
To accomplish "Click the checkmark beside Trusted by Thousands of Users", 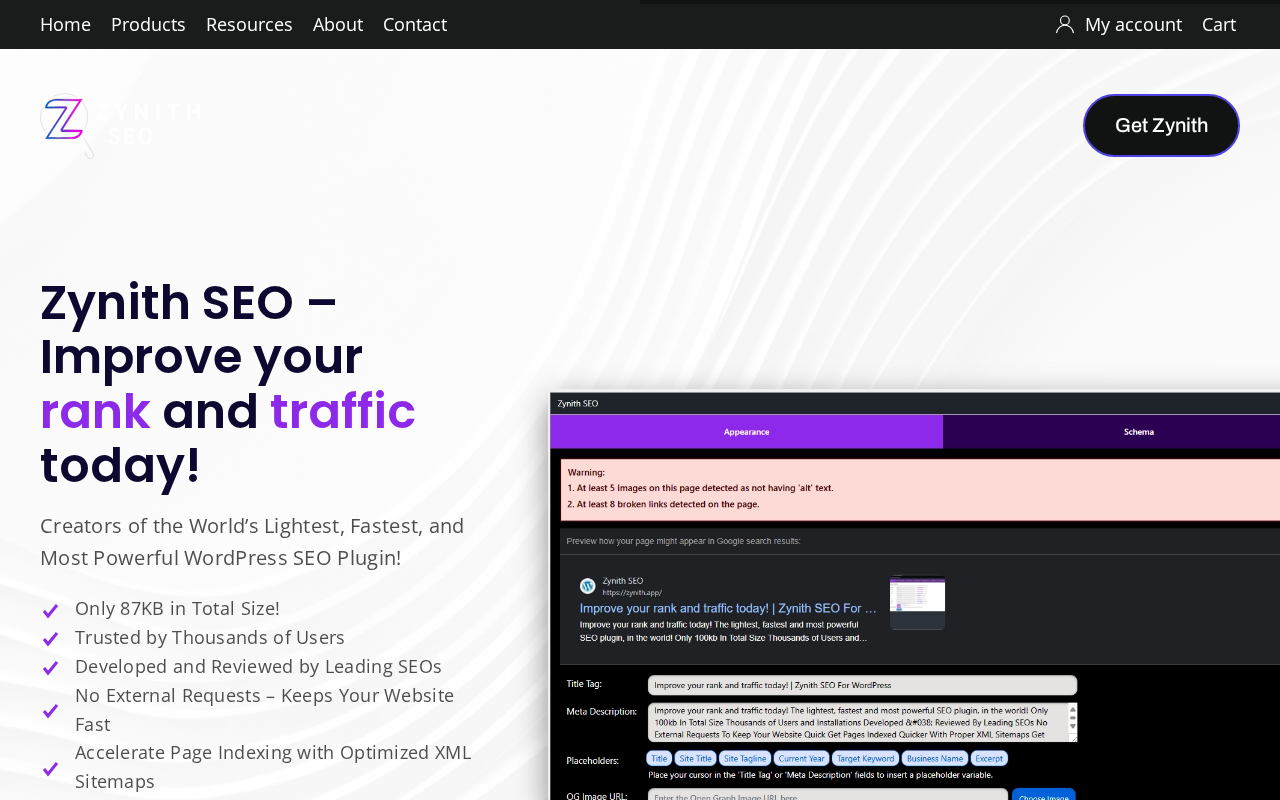I will point(50,638).
